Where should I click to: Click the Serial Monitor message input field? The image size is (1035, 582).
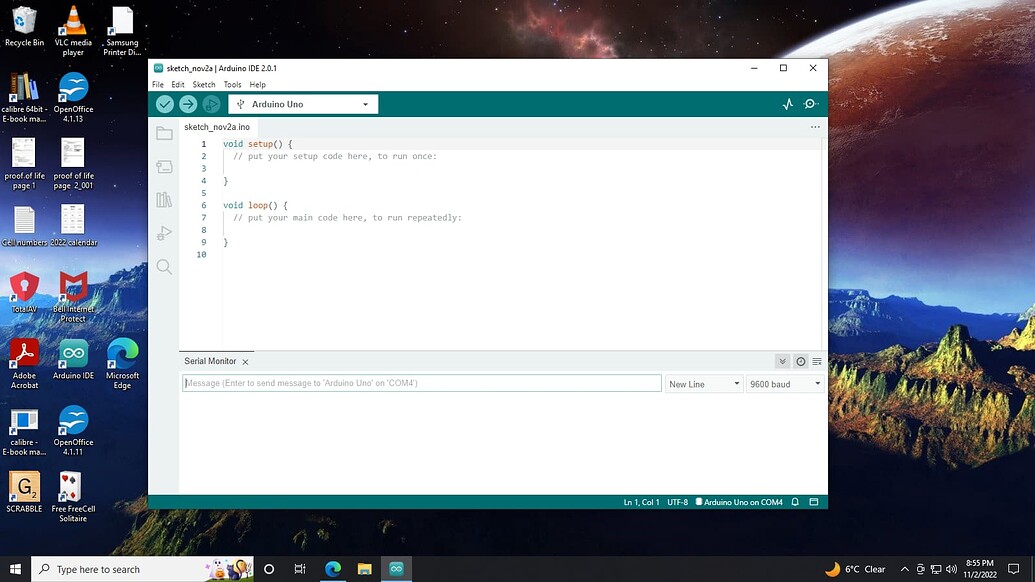(420, 383)
